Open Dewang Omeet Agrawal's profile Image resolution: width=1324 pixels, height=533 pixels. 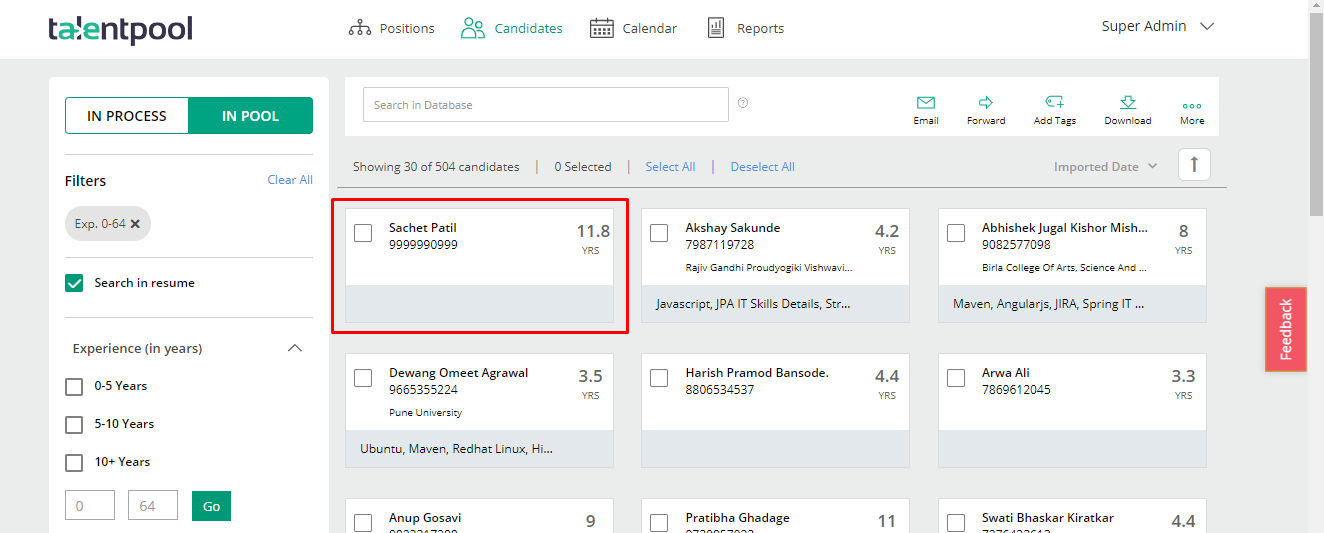(x=459, y=373)
